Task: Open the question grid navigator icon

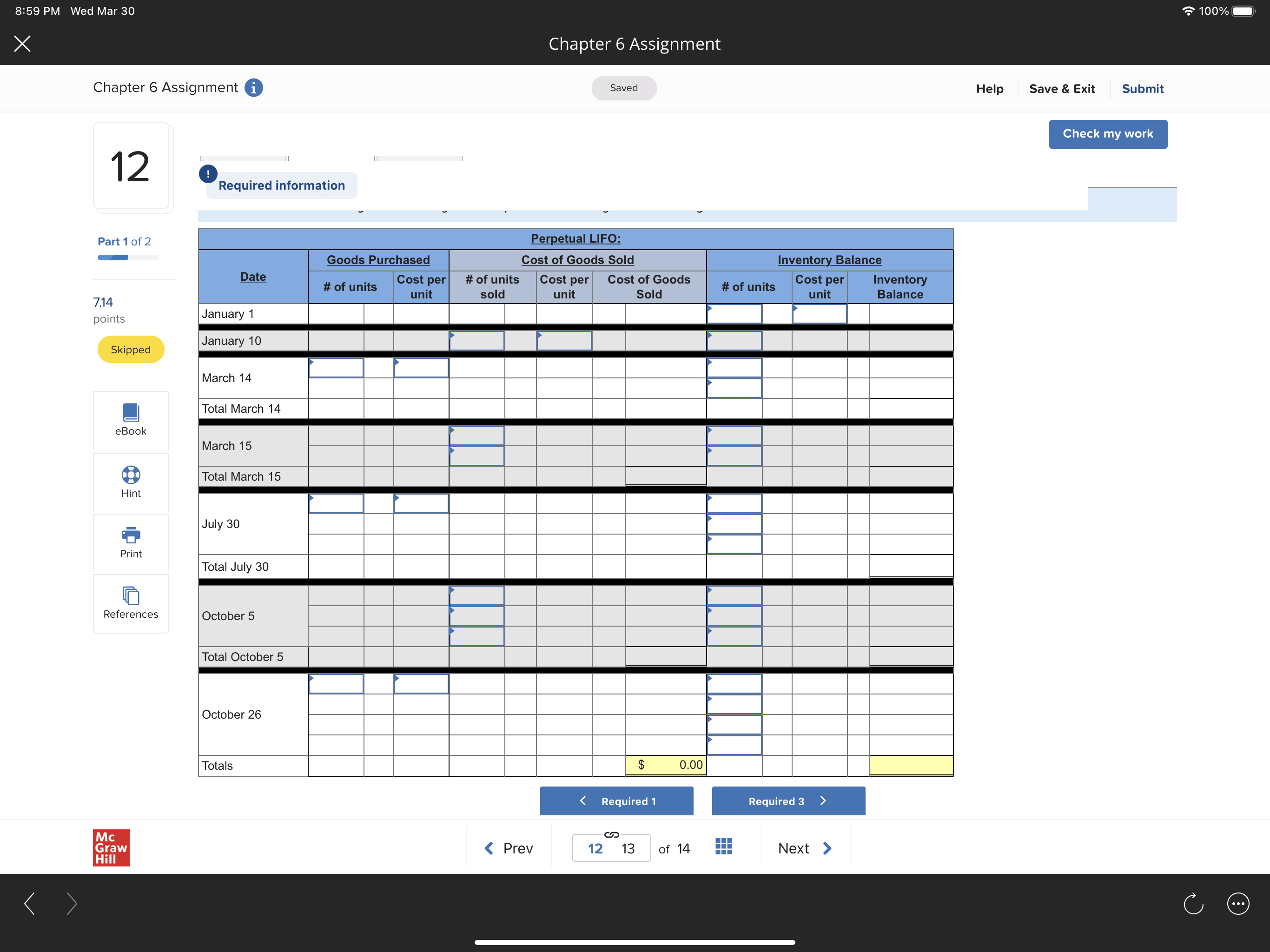Action: (723, 847)
